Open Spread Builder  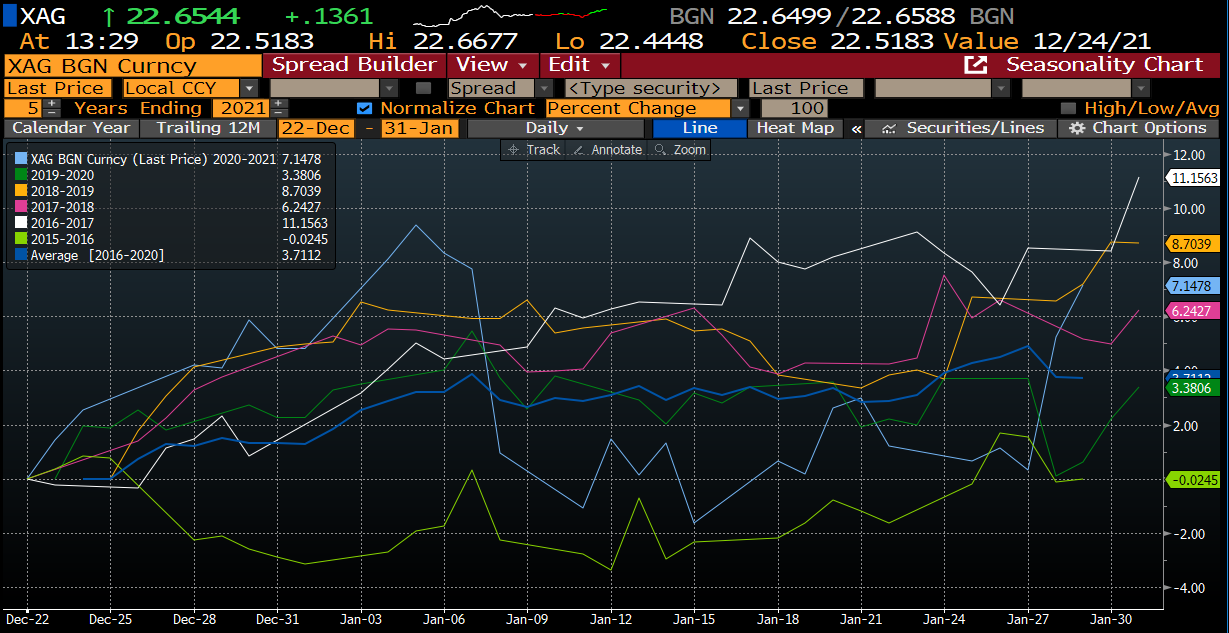point(354,65)
